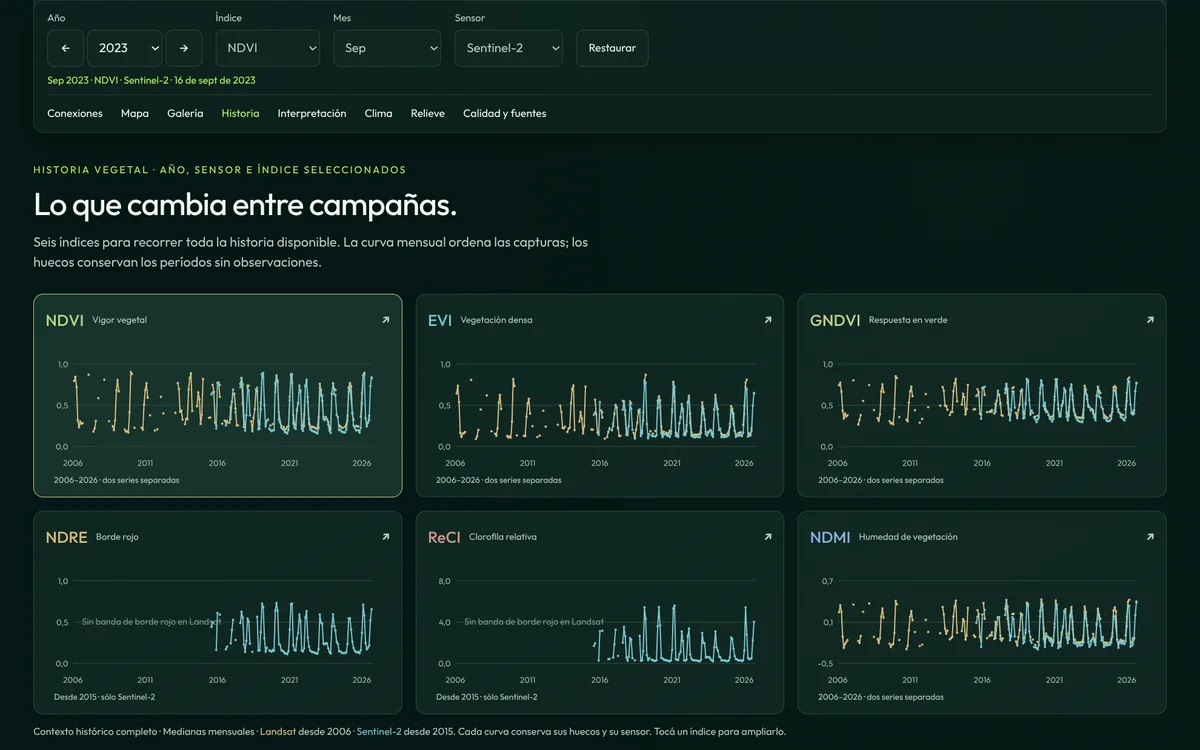Switch to the Relieve tab
1200x750 pixels.
click(x=428, y=113)
